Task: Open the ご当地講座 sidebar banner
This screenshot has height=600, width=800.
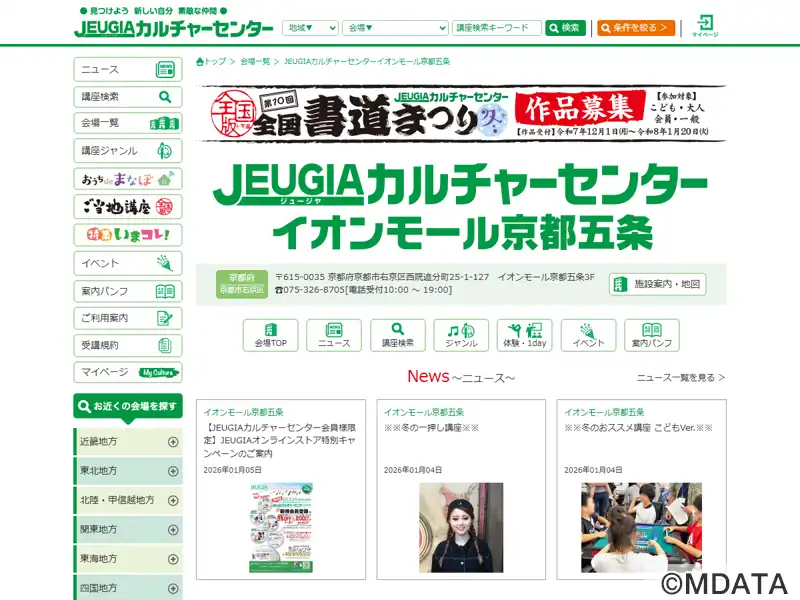Action: [x=128, y=207]
